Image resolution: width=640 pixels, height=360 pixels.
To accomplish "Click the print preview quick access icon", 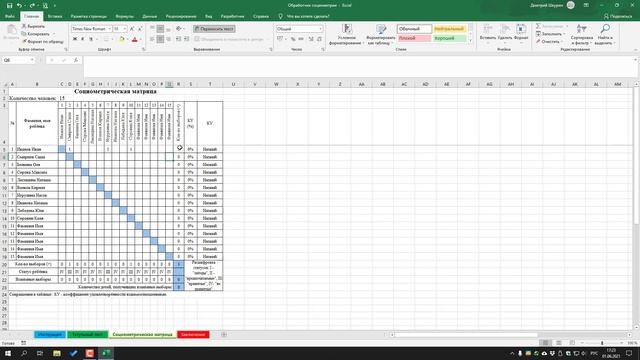I will [x=45, y=5].
